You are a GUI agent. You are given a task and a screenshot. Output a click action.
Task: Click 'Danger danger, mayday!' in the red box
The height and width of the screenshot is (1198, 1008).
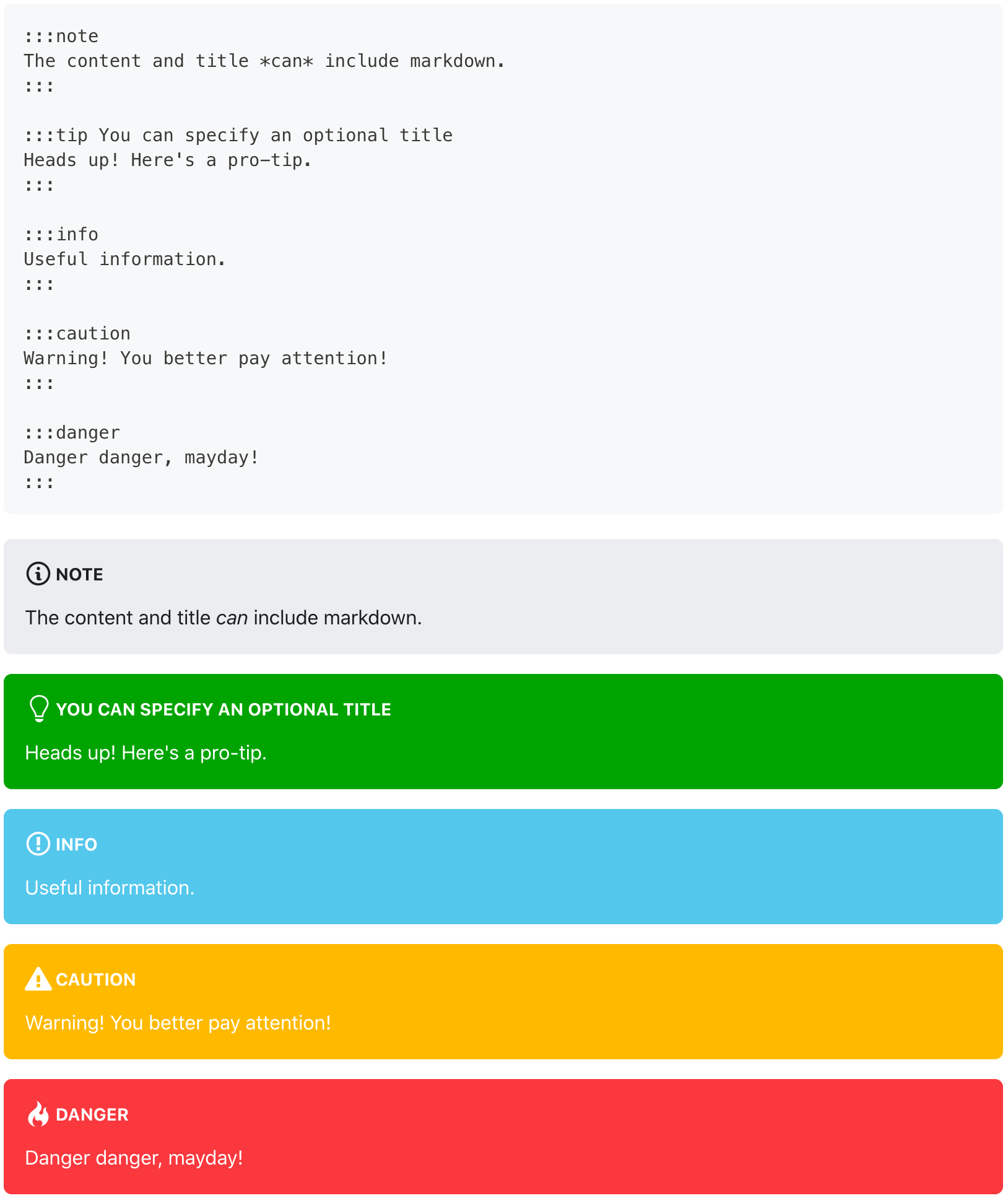pyautogui.click(x=134, y=1158)
